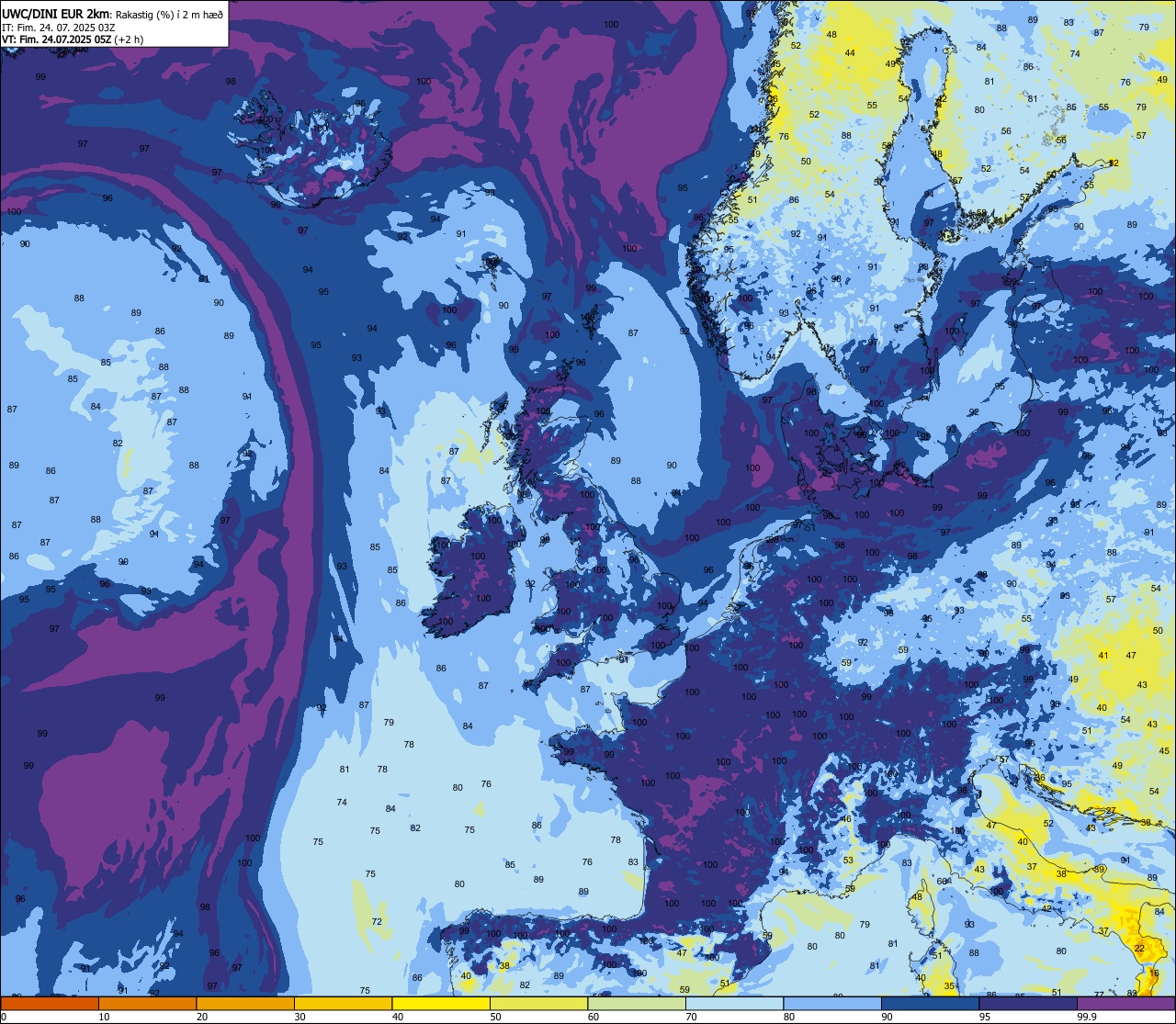
Task: Select the "60" tick label on the color bar
Action: [x=594, y=1017]
